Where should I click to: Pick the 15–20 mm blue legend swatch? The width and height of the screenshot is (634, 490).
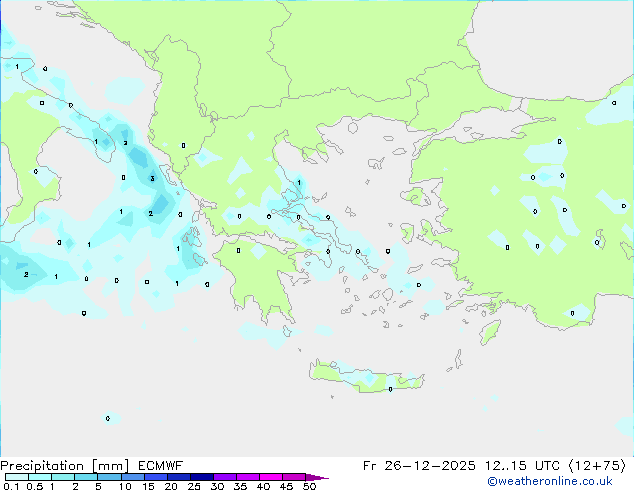[x=156, y=477]
